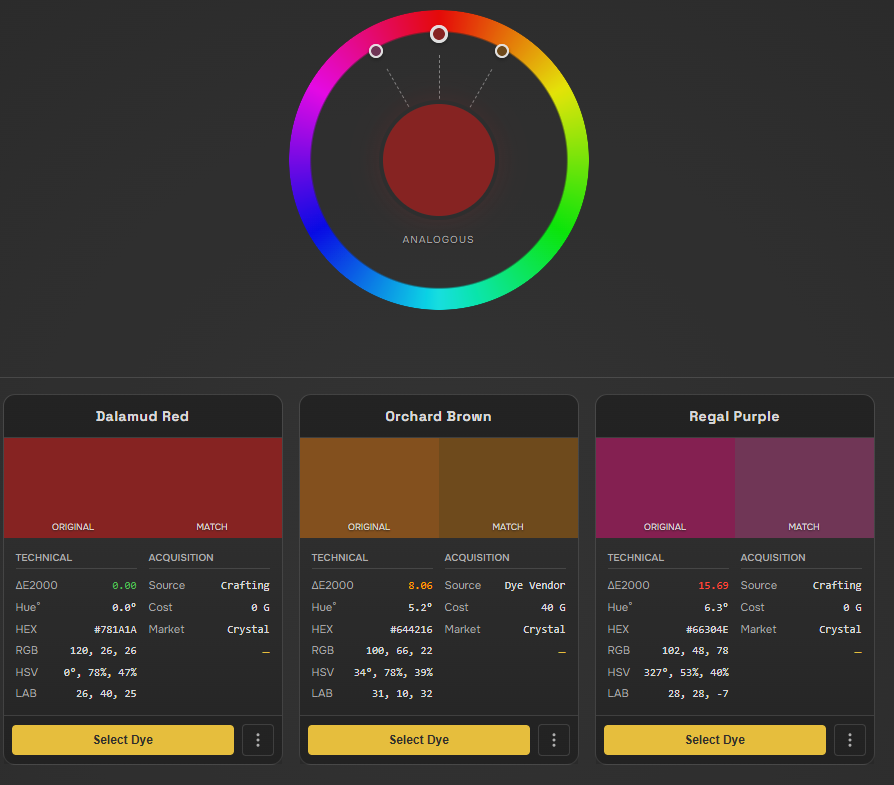Image resolution: width=894 pixels, height=785 pixels.
Task: Click LAB value 28, 28, -7
Action: pyautogui.click(x=698, y=694)
